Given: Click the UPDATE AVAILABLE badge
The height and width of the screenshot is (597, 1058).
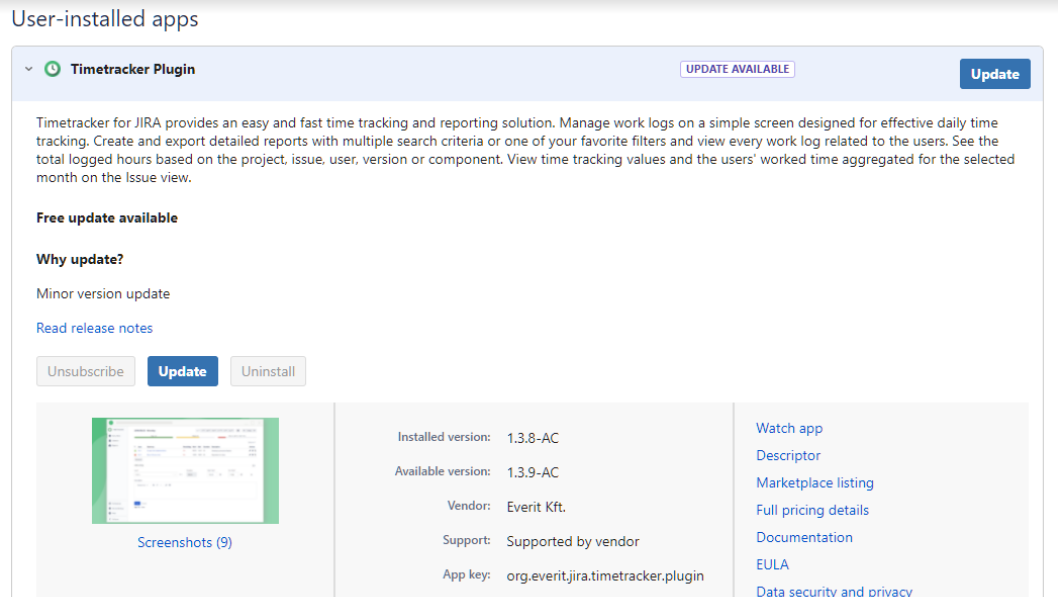Looking at the screenshot, I should click(737, 69).
